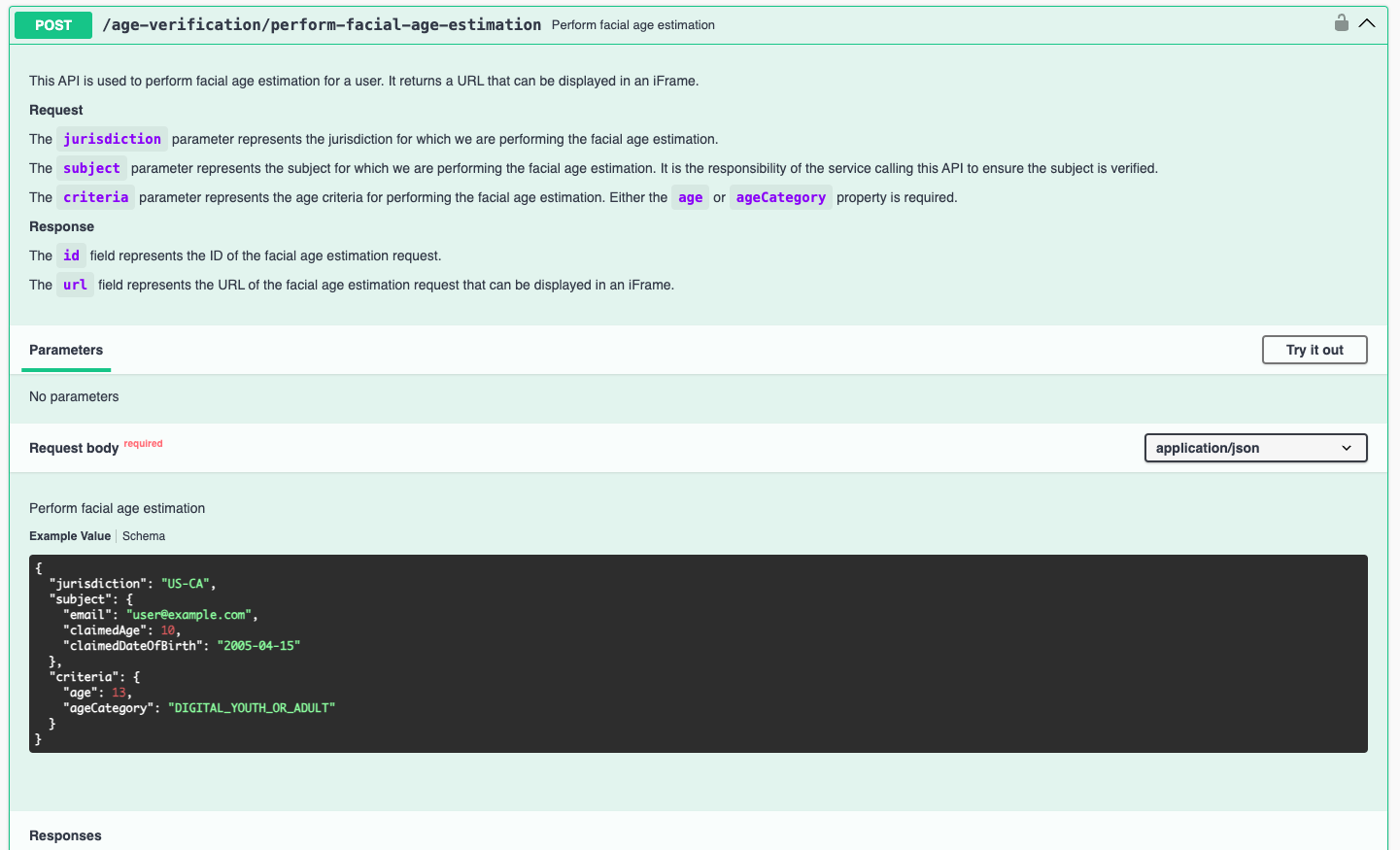Viewport: 1400px width, 850px height.
Task: Click the perform-facial-age-estimation endpoint path
Action: coord(322,25)
